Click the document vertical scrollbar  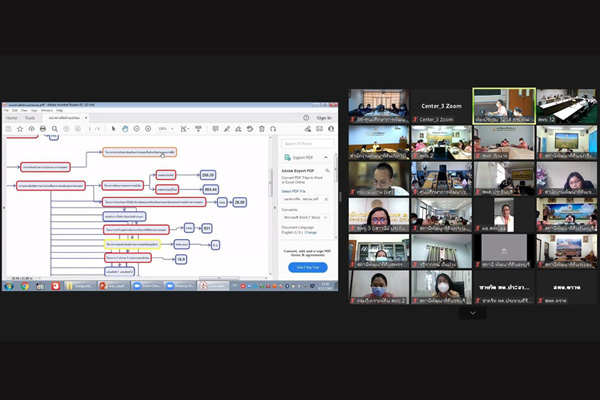click(x=271, y=184)
